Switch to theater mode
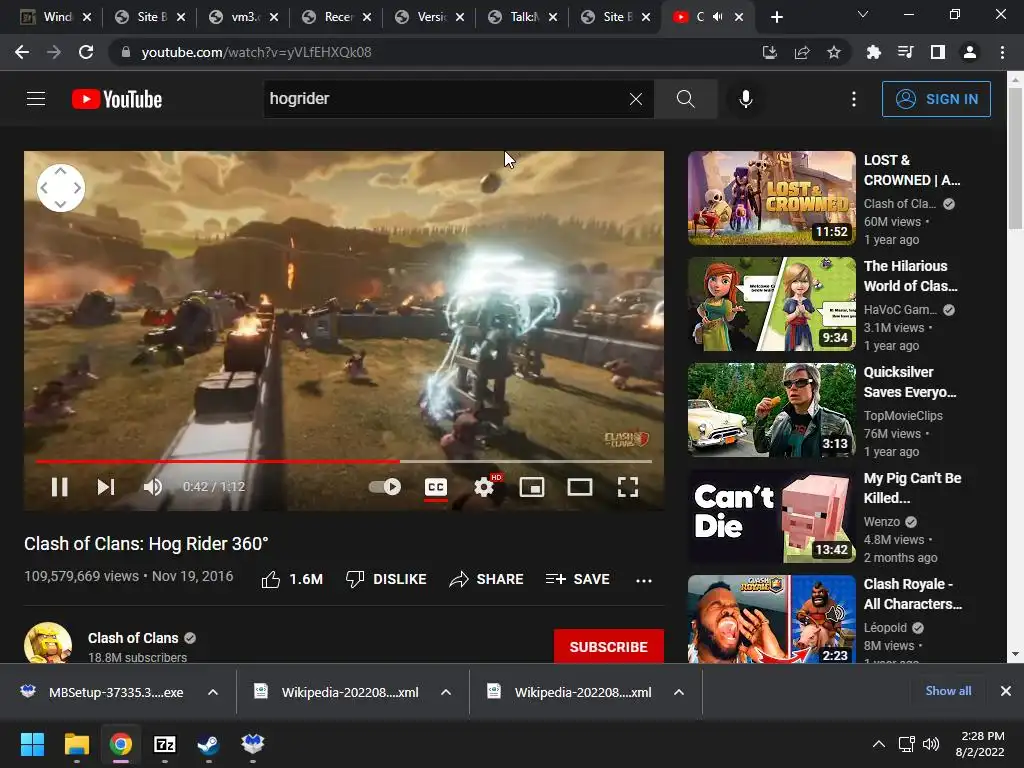Image resolution: width=1024 pixels, height=768 pixels. pyautogui.click(x=580, y=487)
